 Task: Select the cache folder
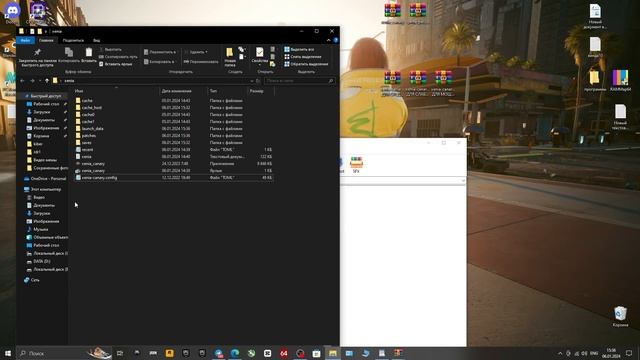[173, 100]
